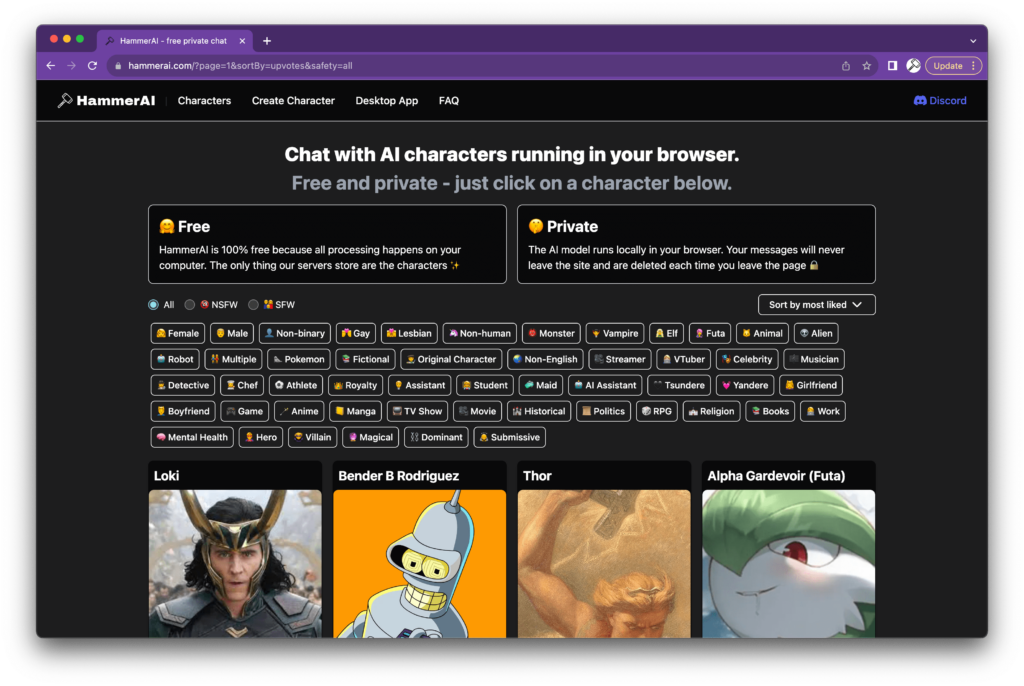Open the Bender B Rodriguez character card

click(419, 550)
